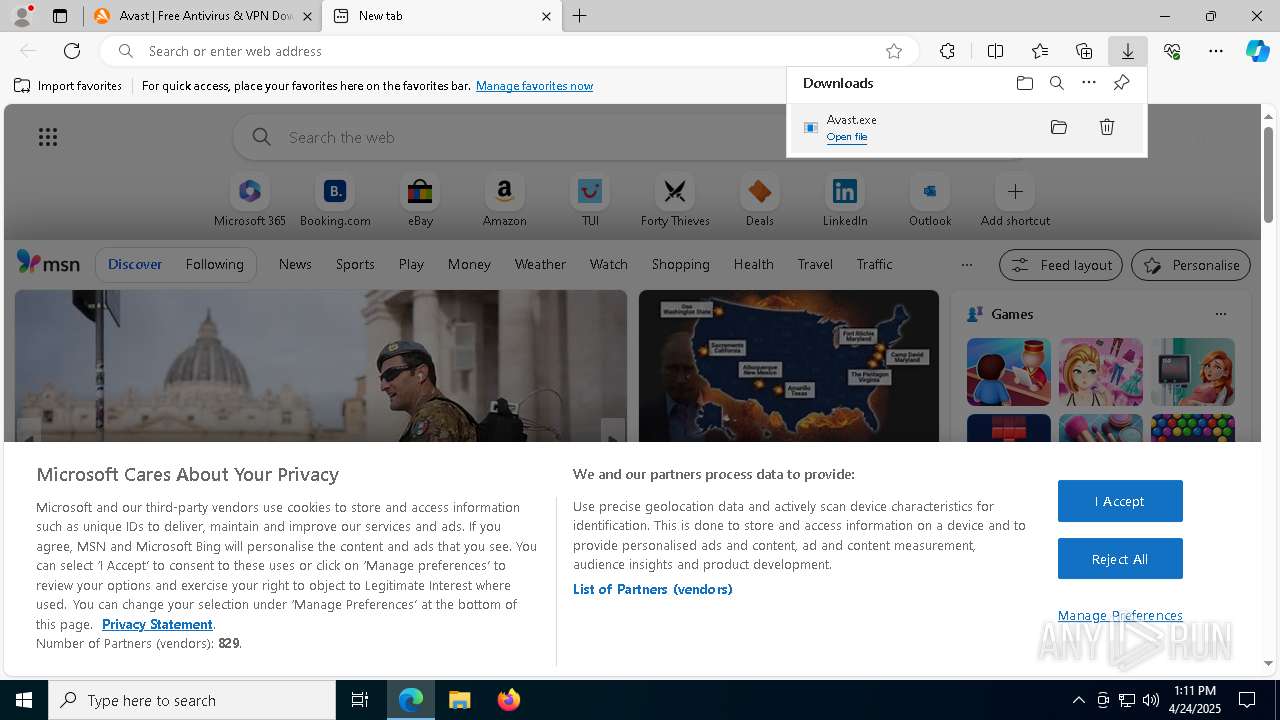
Task: Click the taskbar search box
Action: (x=192, y=700)
